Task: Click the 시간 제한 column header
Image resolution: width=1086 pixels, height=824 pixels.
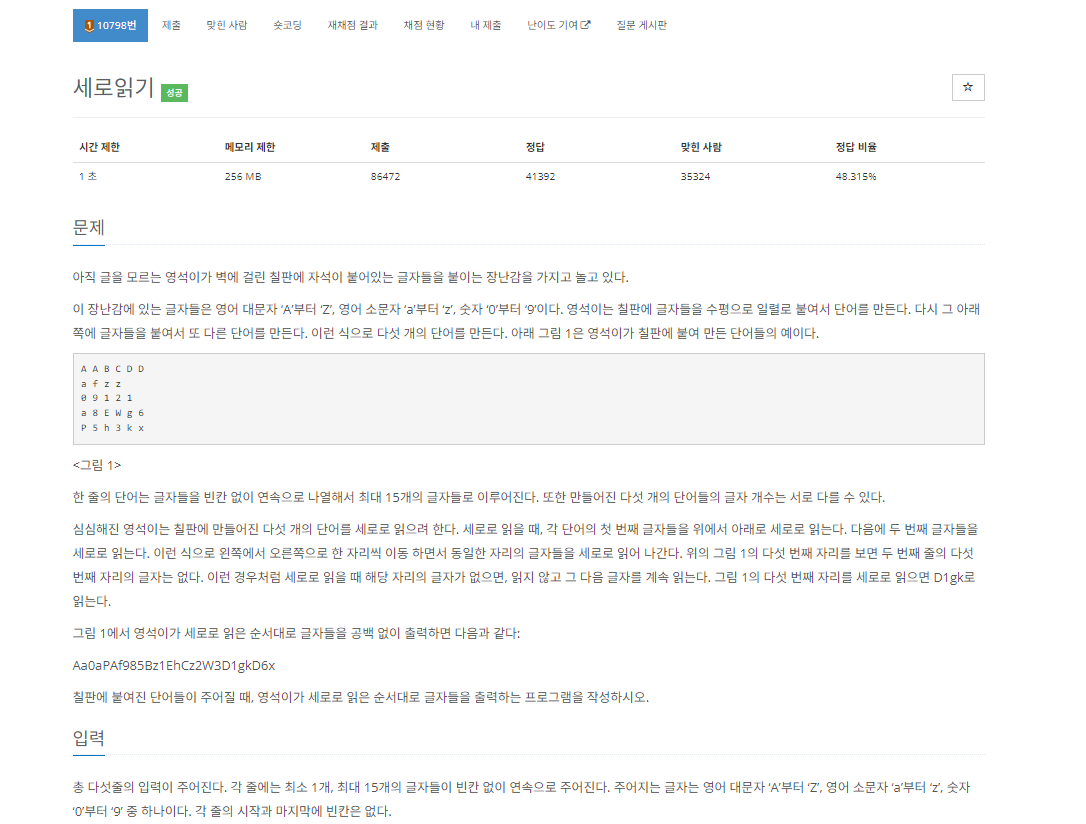Action: tap(100, 147)
